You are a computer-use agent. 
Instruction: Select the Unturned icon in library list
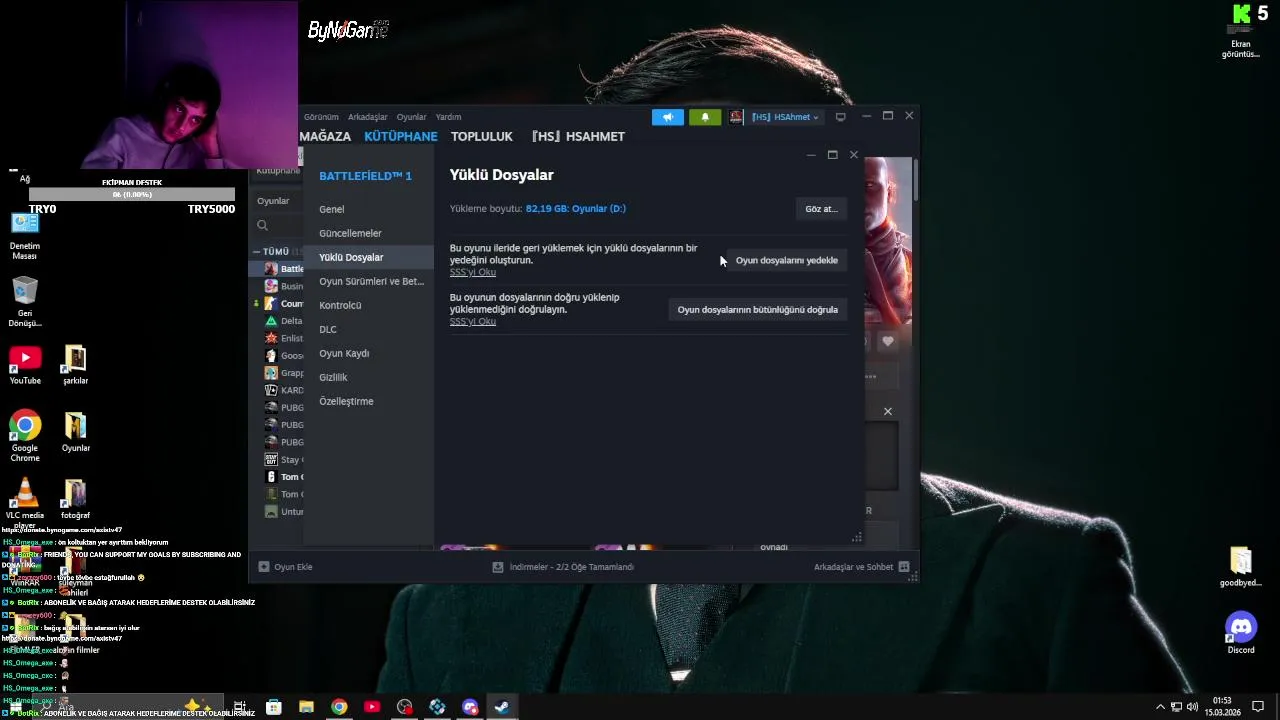point(271,511)
